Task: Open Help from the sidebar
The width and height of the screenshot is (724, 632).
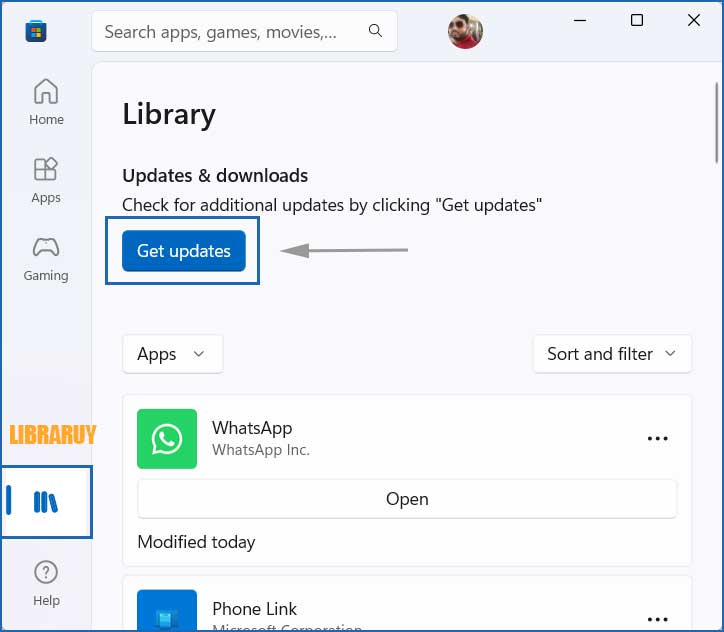Action: 46,583
